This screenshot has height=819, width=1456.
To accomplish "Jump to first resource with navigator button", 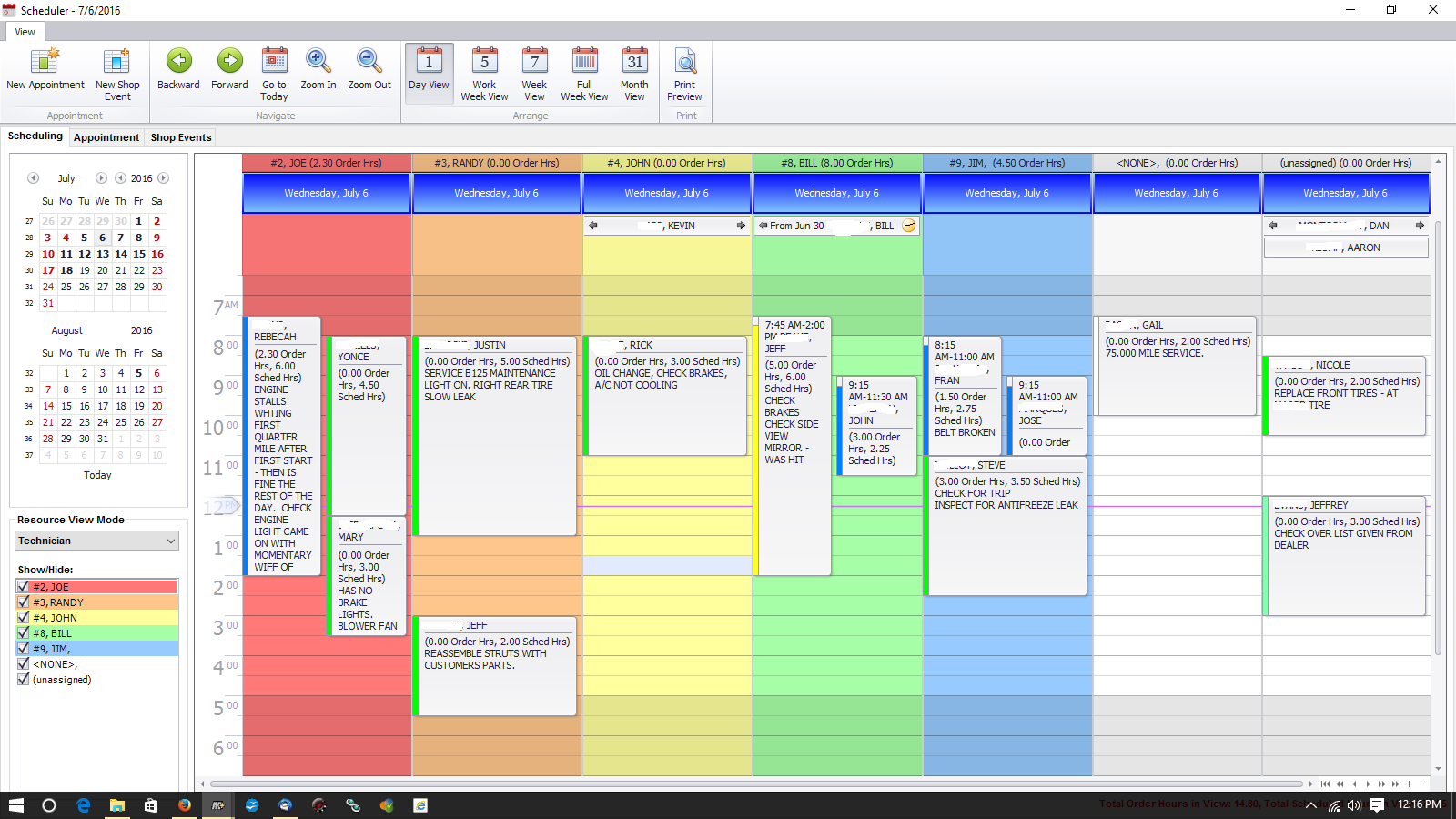I will pyautogui.click(x=1325, y=784).
